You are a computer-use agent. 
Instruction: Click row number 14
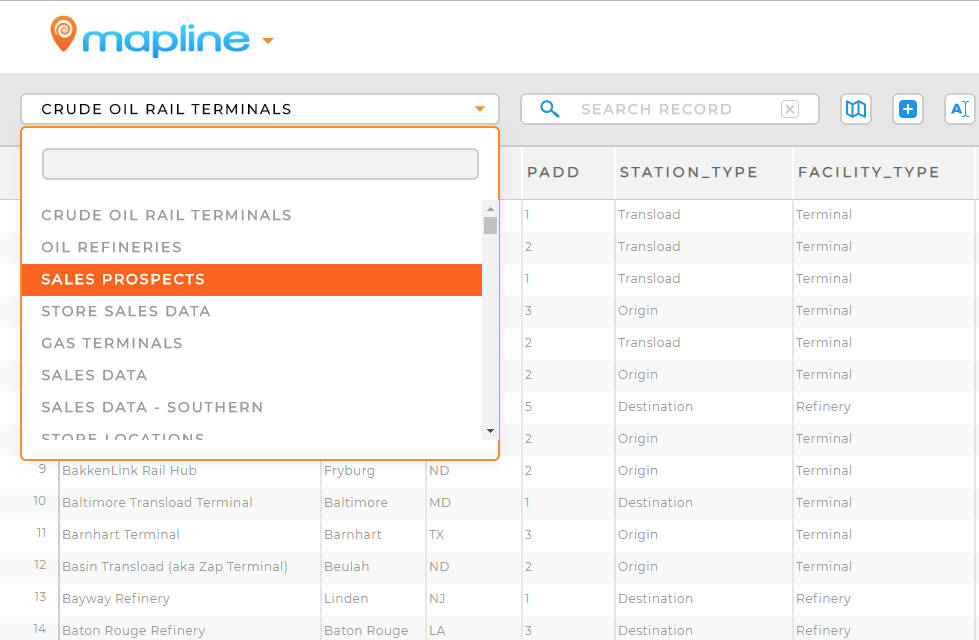click(x=40, y=629)
